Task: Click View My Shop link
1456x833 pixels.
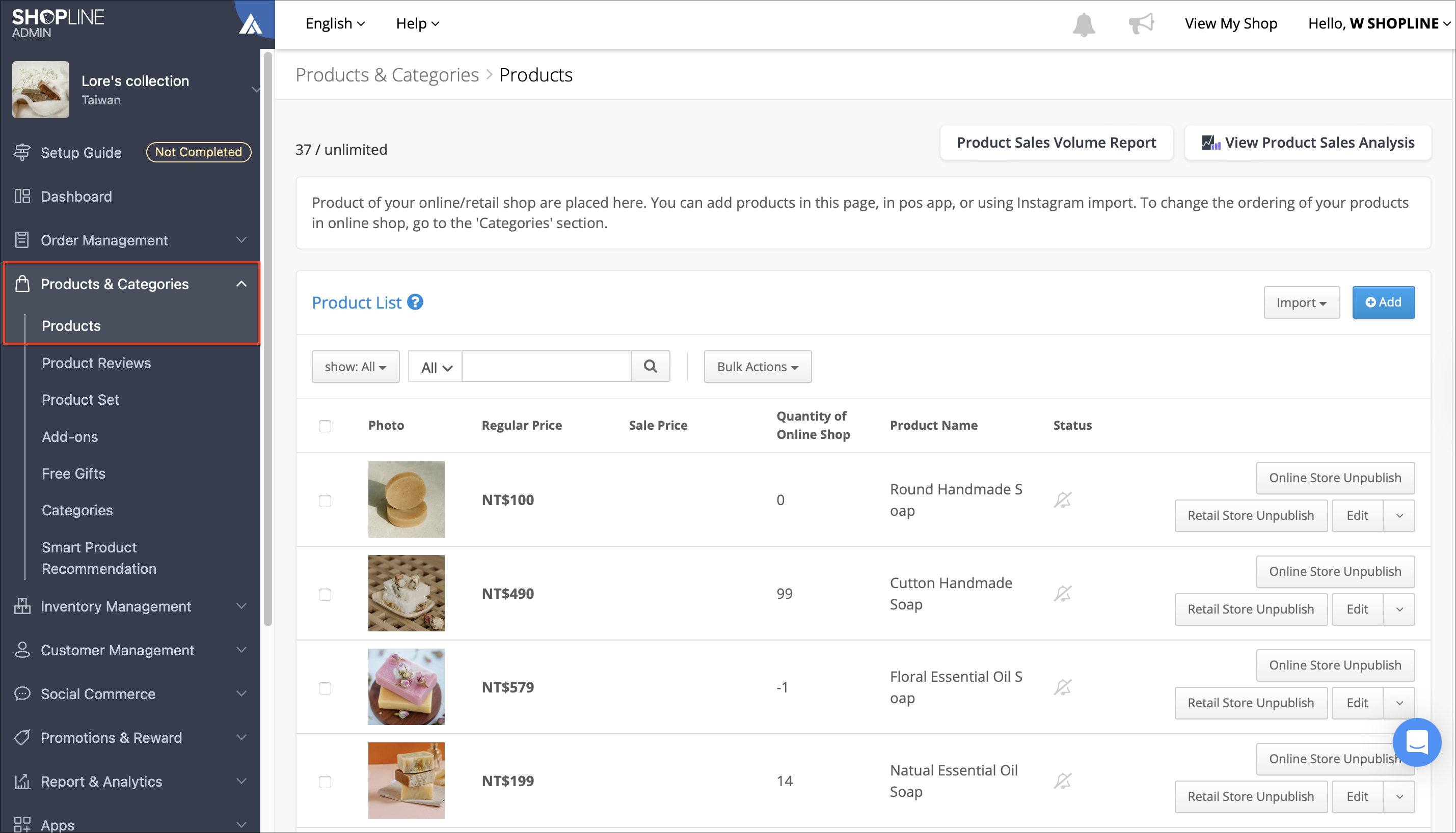Action: pos(1230,23)
